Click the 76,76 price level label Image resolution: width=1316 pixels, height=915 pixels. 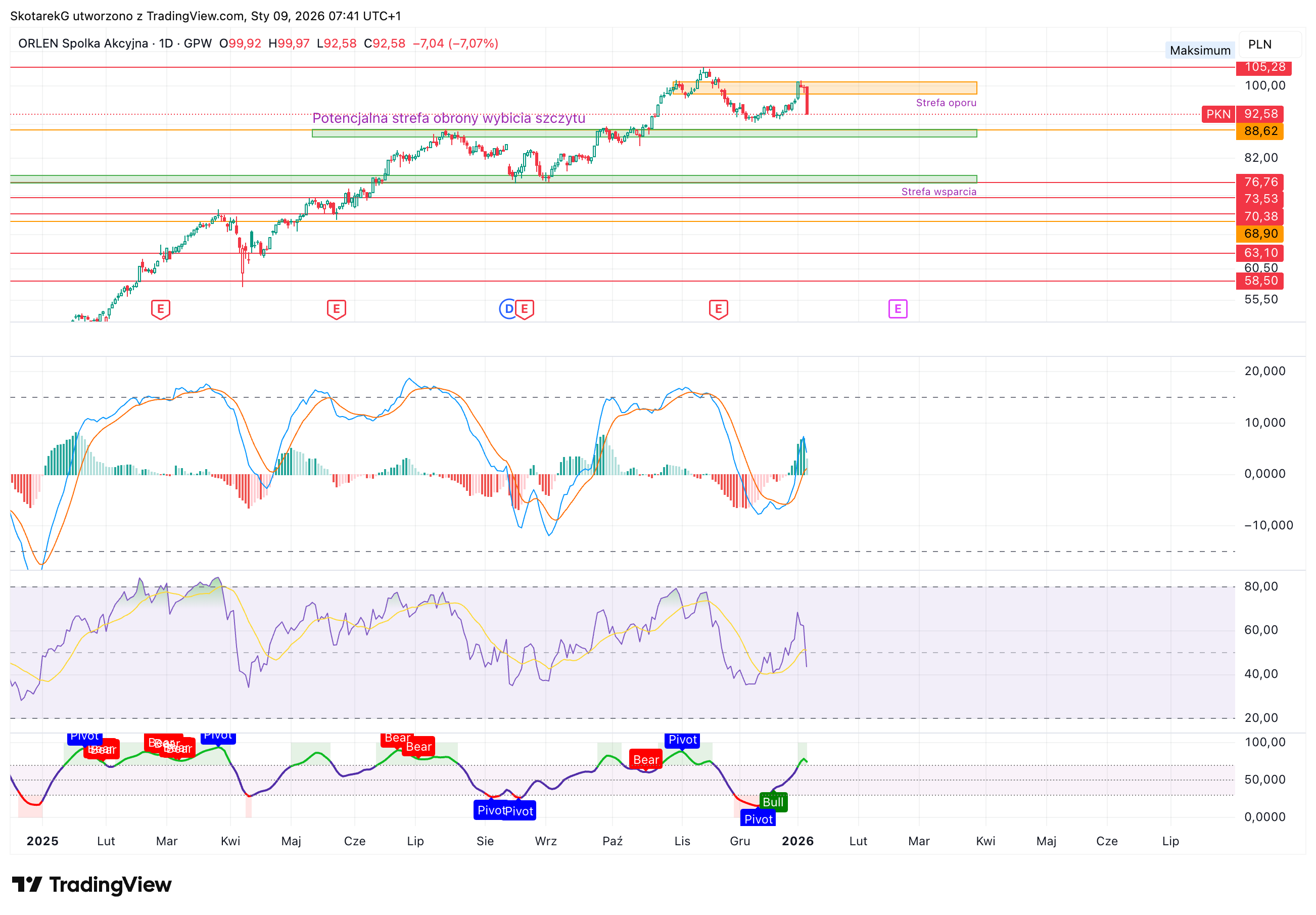point(1260,182)
